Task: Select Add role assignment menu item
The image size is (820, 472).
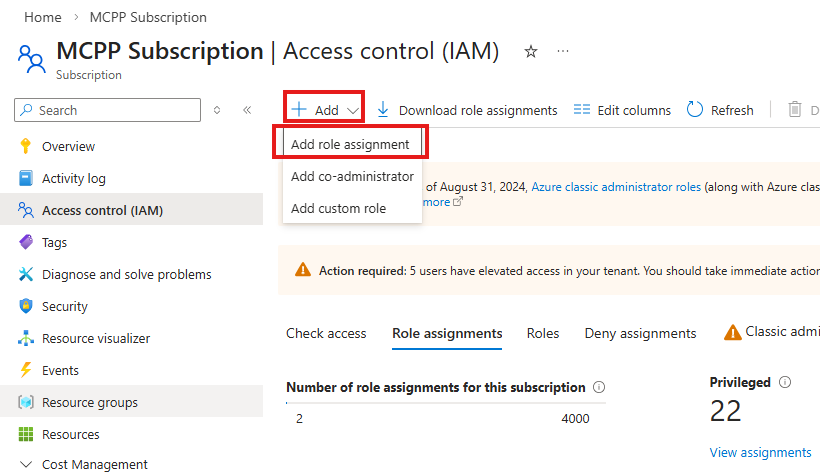Action: (x=350, y=144)
